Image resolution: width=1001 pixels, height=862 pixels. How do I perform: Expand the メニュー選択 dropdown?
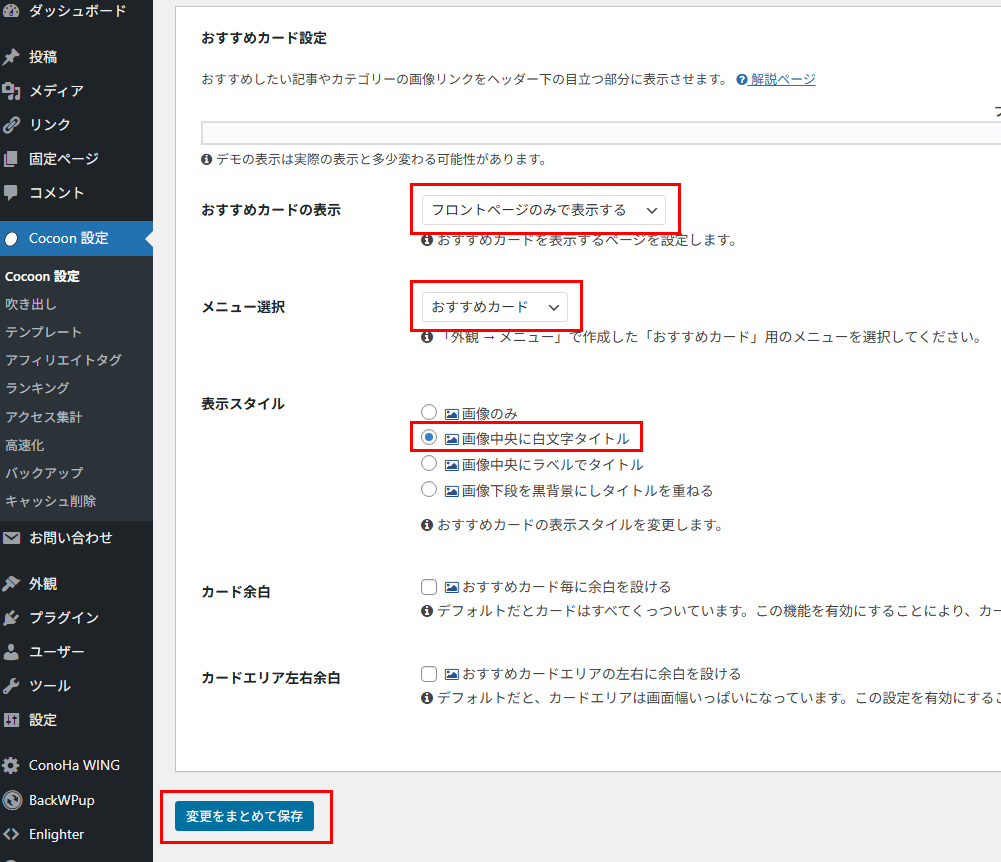tap(494, 307)
